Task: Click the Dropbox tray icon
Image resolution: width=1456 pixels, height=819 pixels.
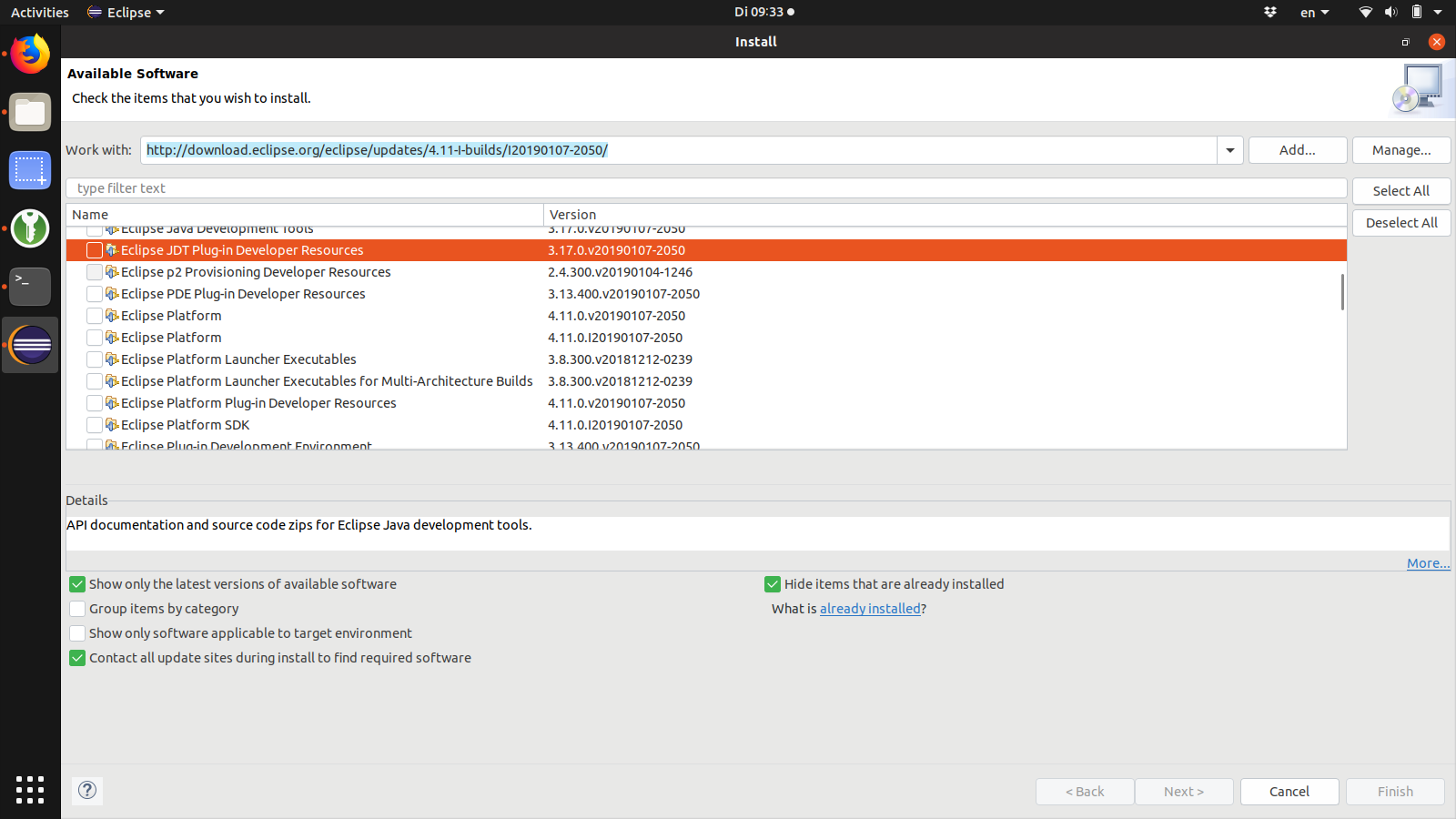Action: (x=1270, y=12)
